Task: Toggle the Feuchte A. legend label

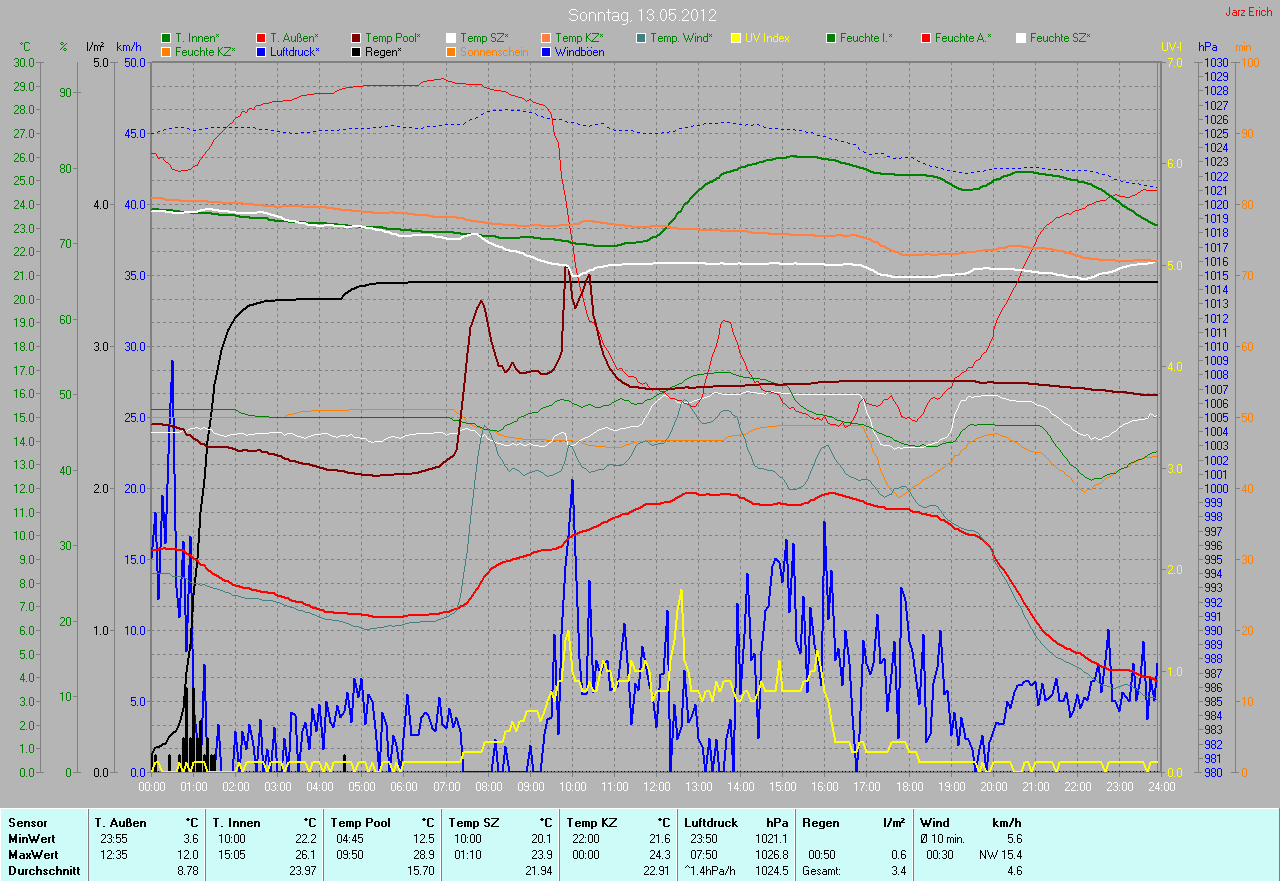Action: pos(964,38)
